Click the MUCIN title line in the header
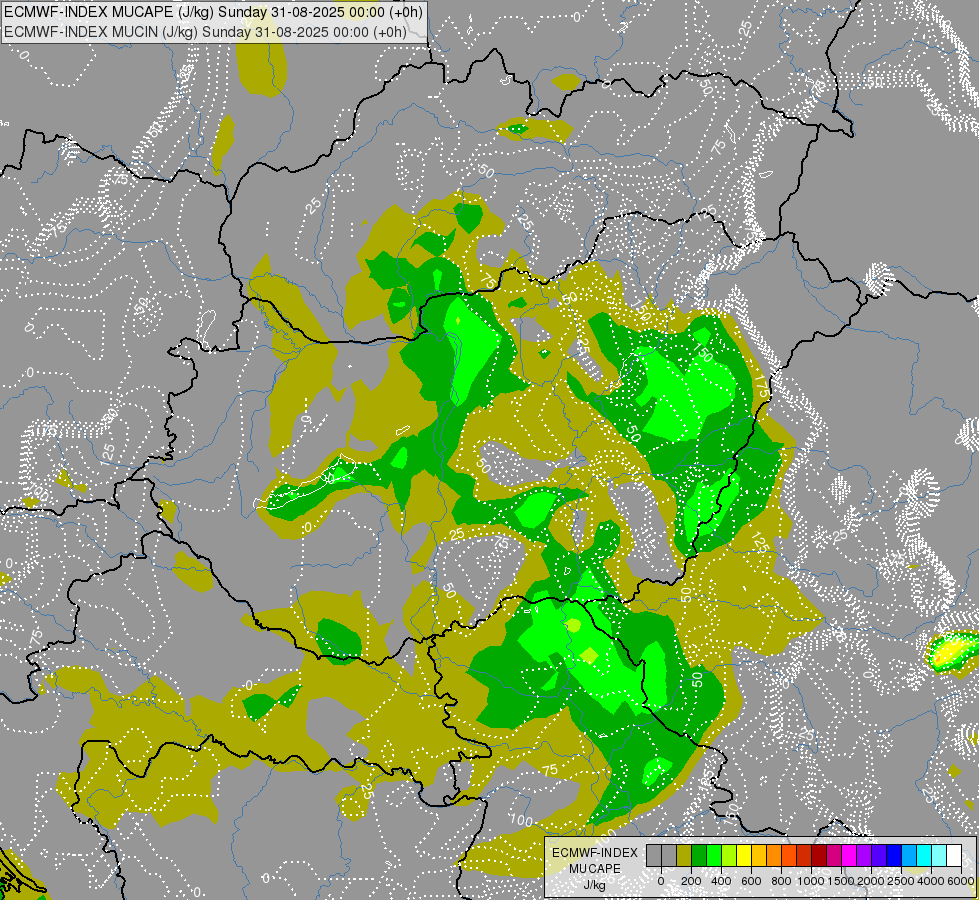 [205, 32]
